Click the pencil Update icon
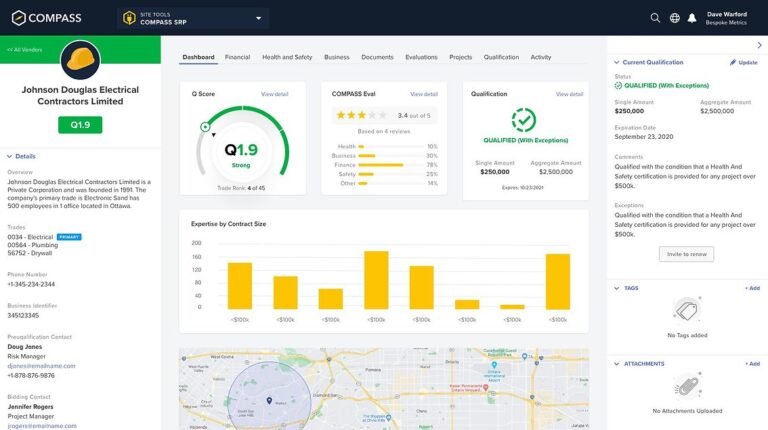This screenshot has height=430, width=768. (733, 62)
